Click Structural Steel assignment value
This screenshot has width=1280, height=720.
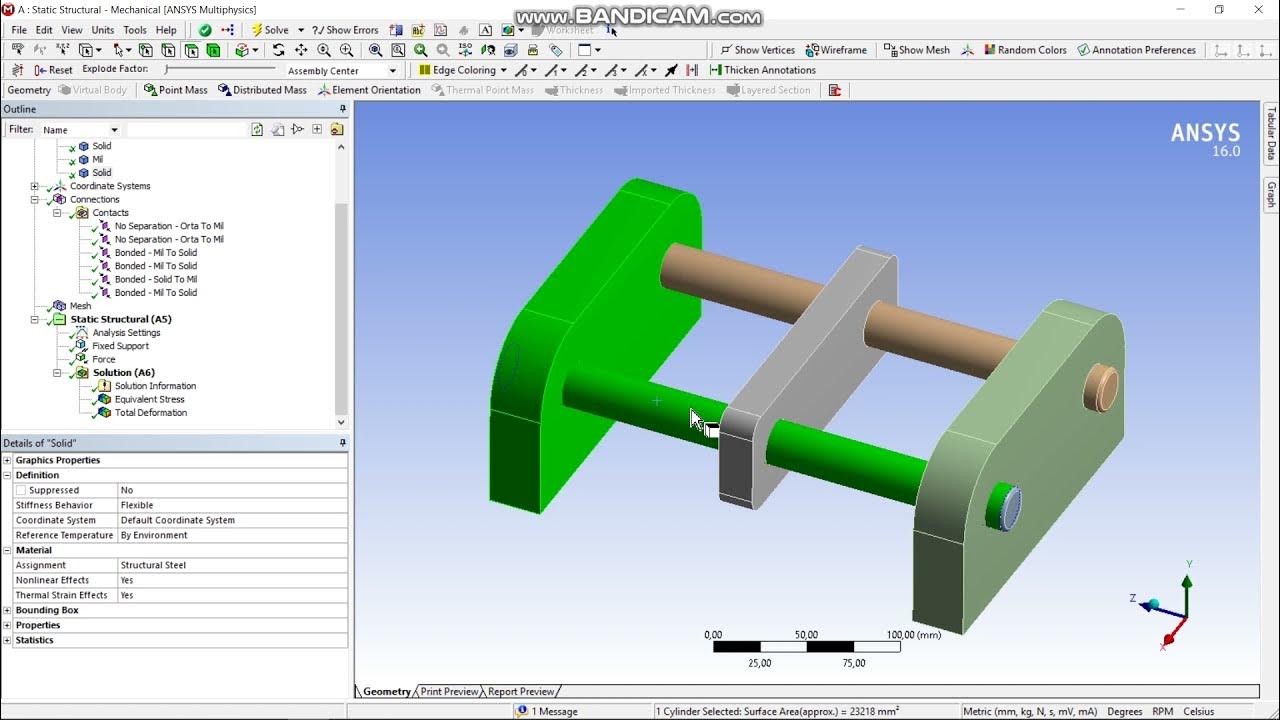[153, 565]
